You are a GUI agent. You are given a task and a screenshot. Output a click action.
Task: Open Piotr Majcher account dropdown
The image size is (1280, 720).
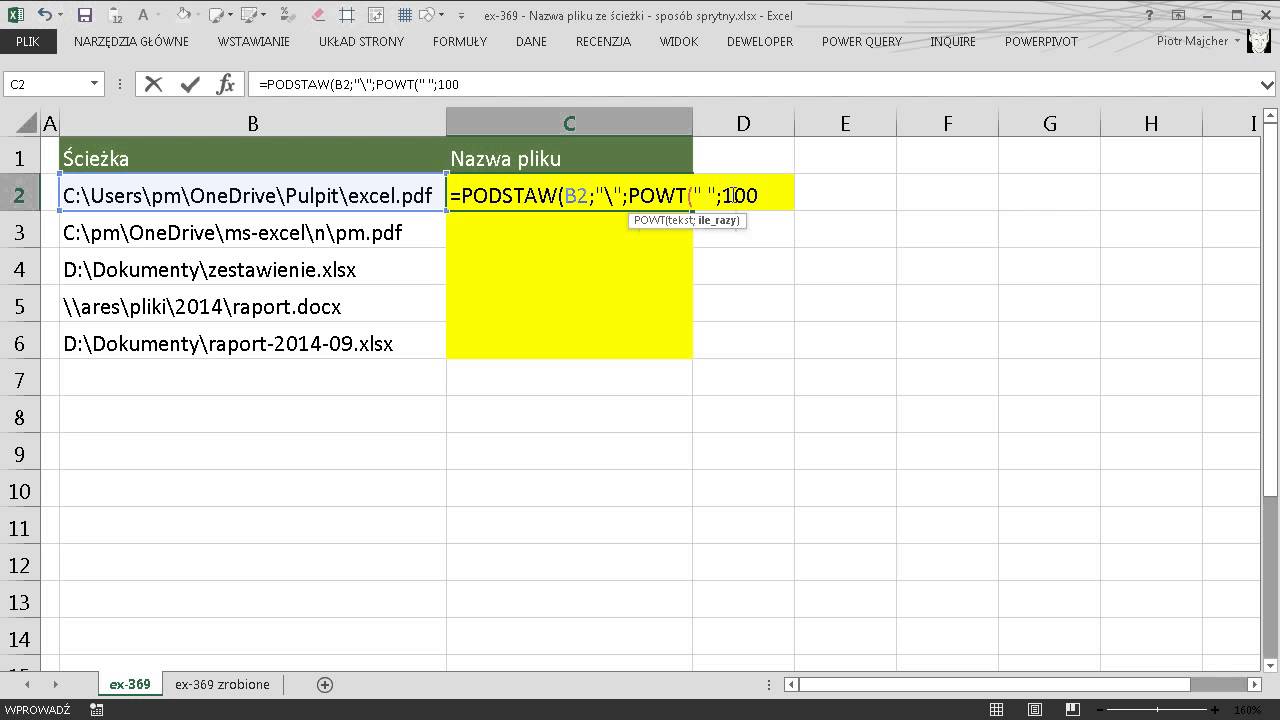tap(1238, 41)
